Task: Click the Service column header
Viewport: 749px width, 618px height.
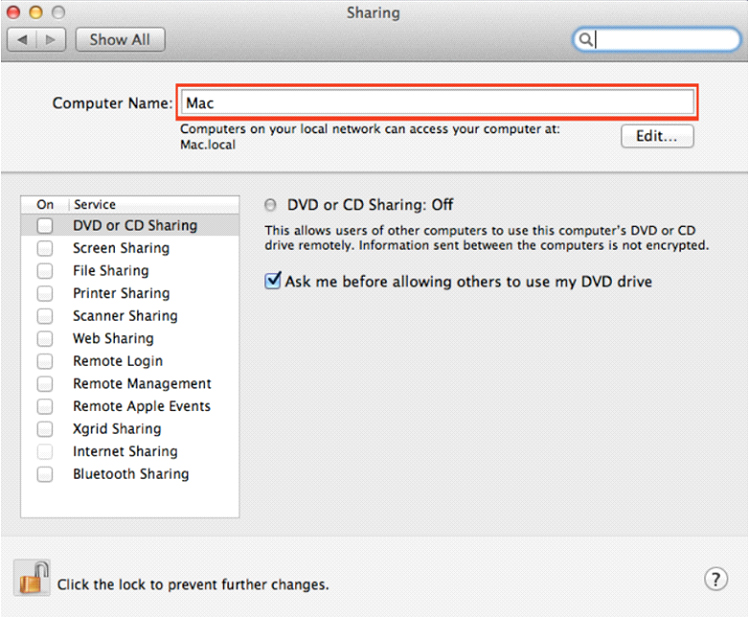Action: [154, 204]
